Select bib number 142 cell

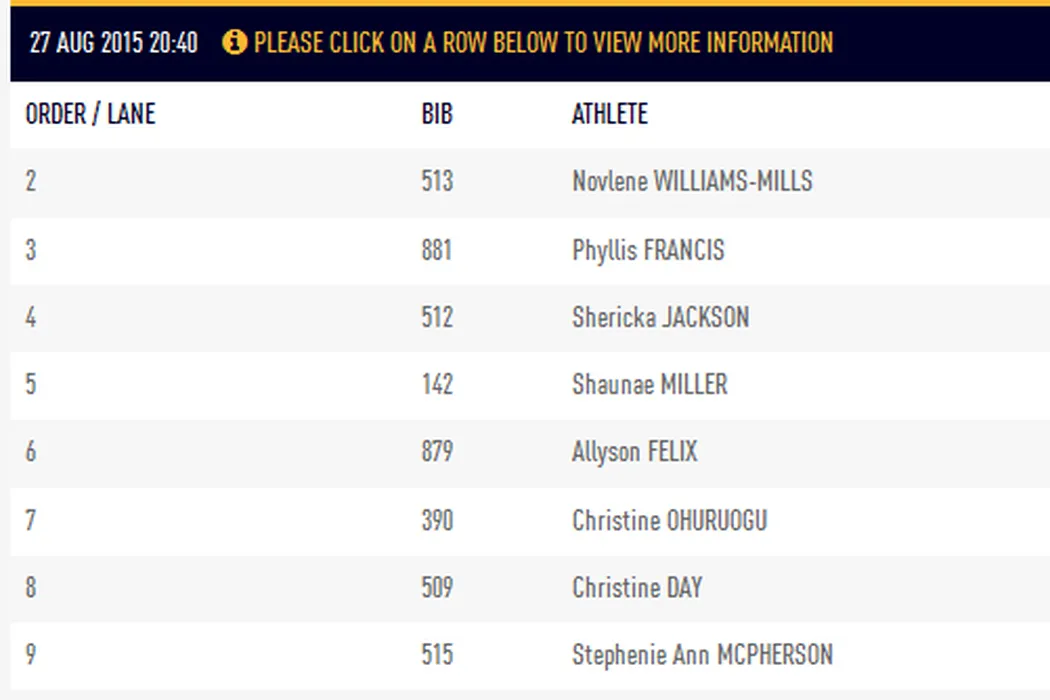[x=437, y=384]
